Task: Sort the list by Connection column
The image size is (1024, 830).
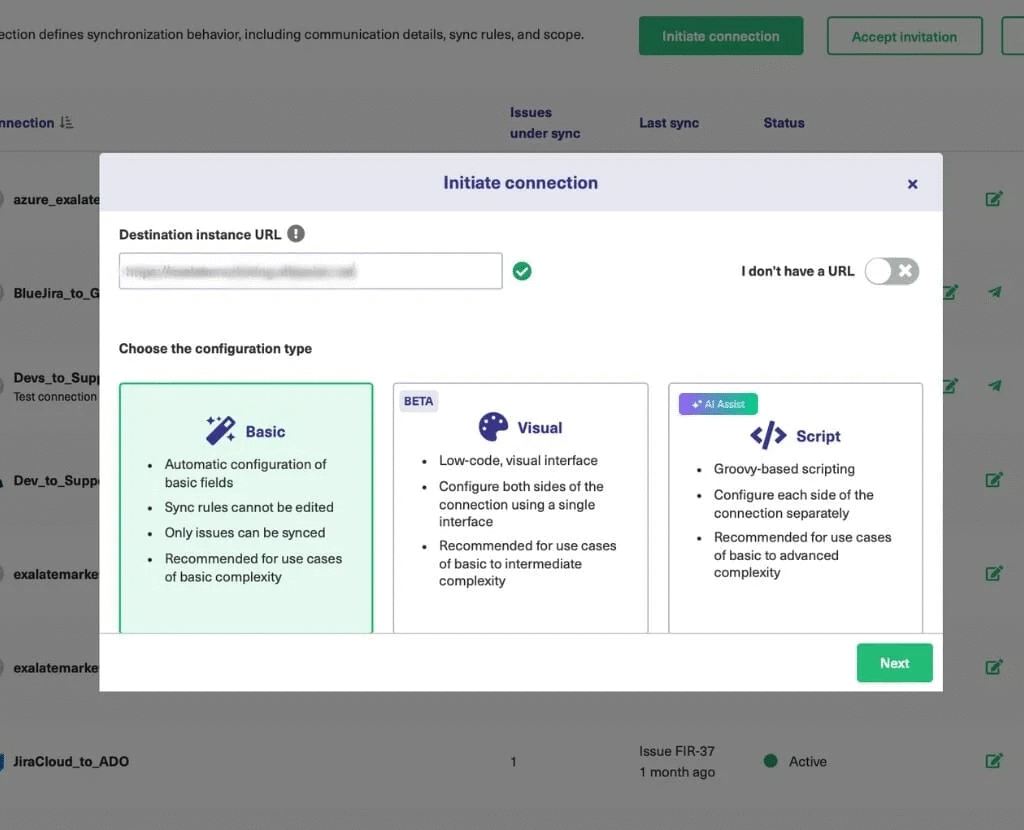Action: [x=66, y=123]
